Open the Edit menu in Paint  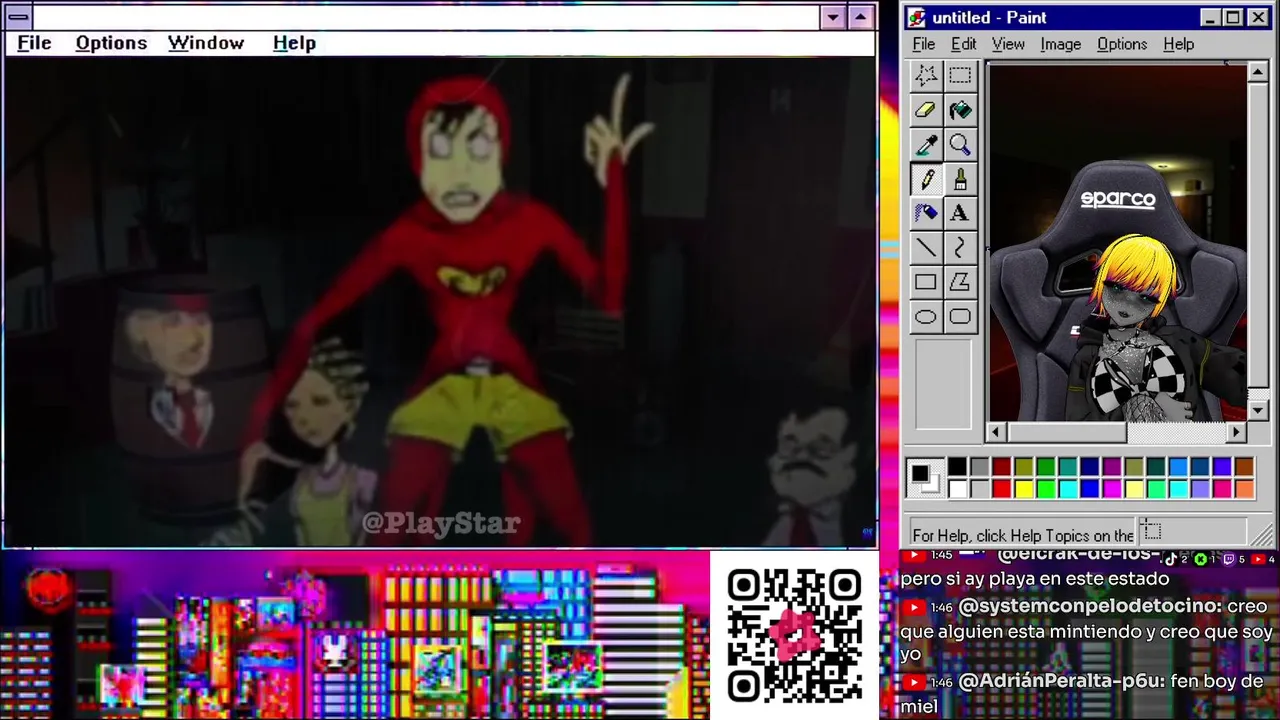click(963, 44)
